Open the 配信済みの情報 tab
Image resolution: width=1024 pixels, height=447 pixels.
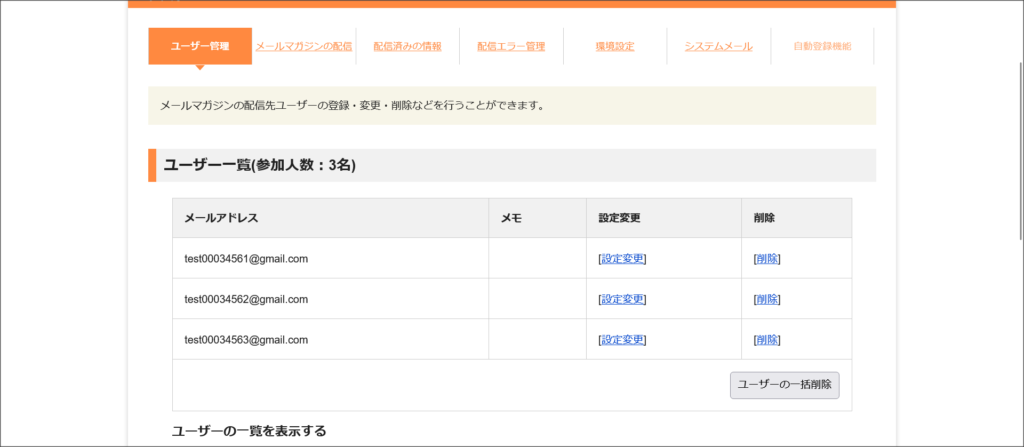[x=407, y=46]
